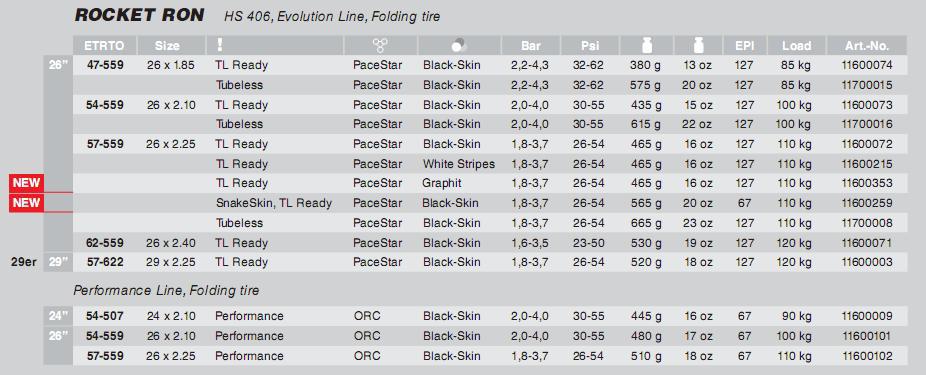
Task: Select the White Stripes color cell
Action: click(x=458, y=164)
